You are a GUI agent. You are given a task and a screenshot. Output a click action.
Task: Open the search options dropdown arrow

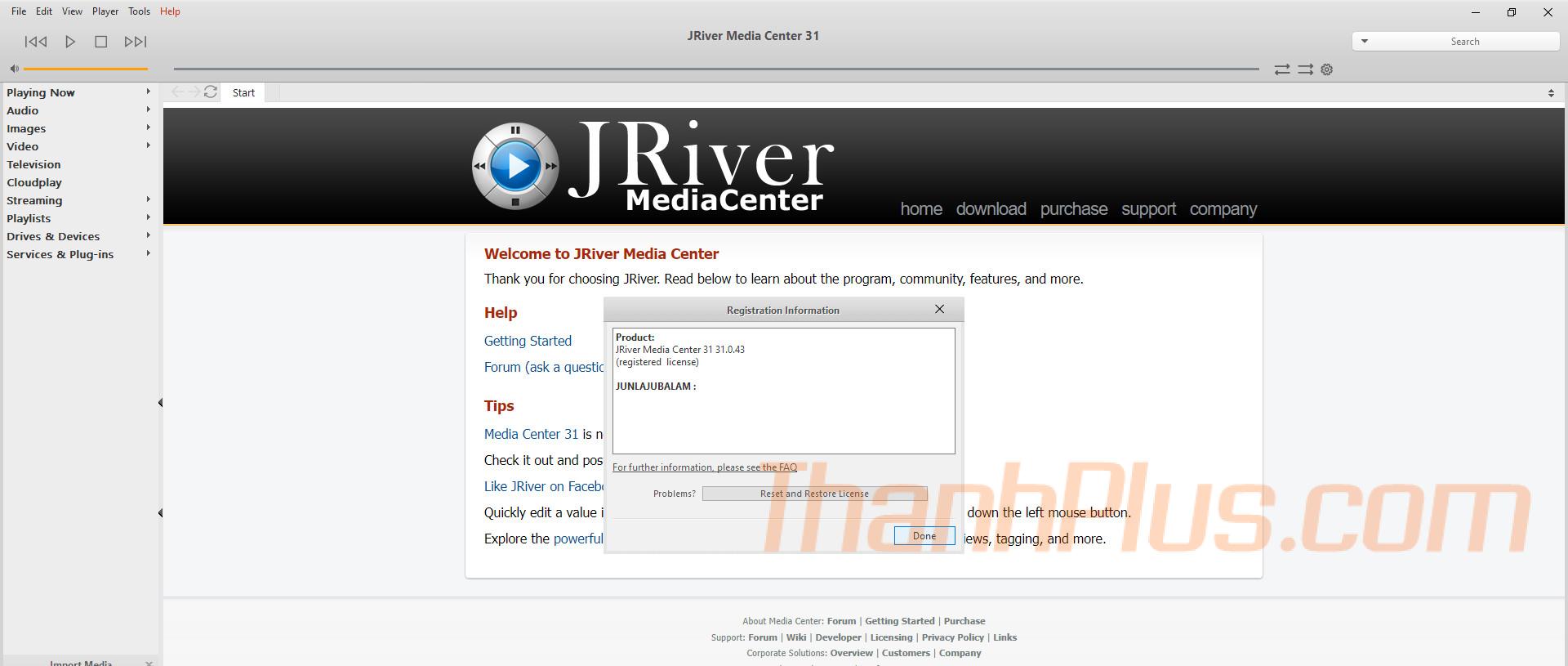pyautogui.click(x=1364, y=41)
